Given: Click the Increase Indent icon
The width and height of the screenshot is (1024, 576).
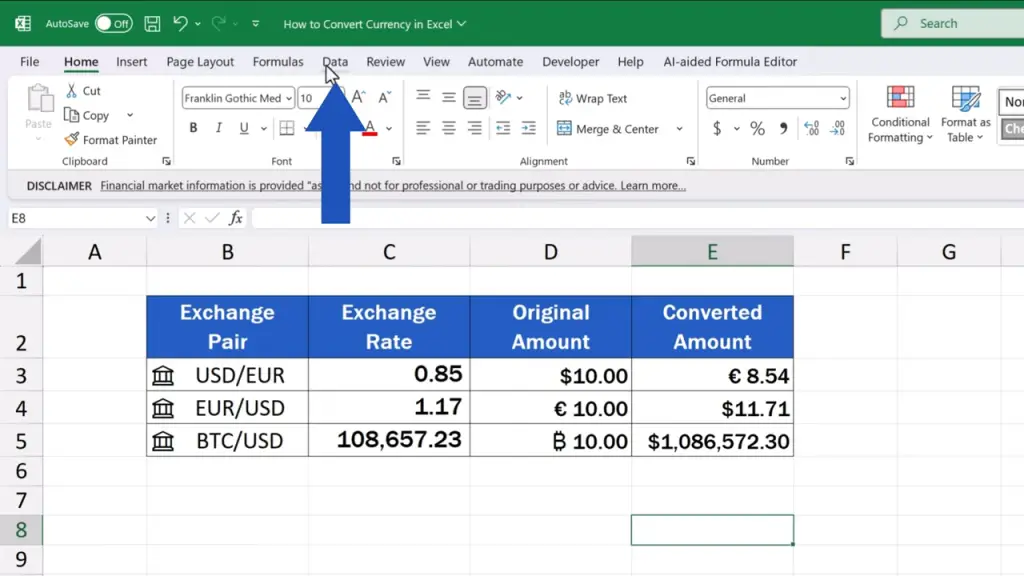Looking at the screenshot, I should pyautogui.click(x=528, y=129).
